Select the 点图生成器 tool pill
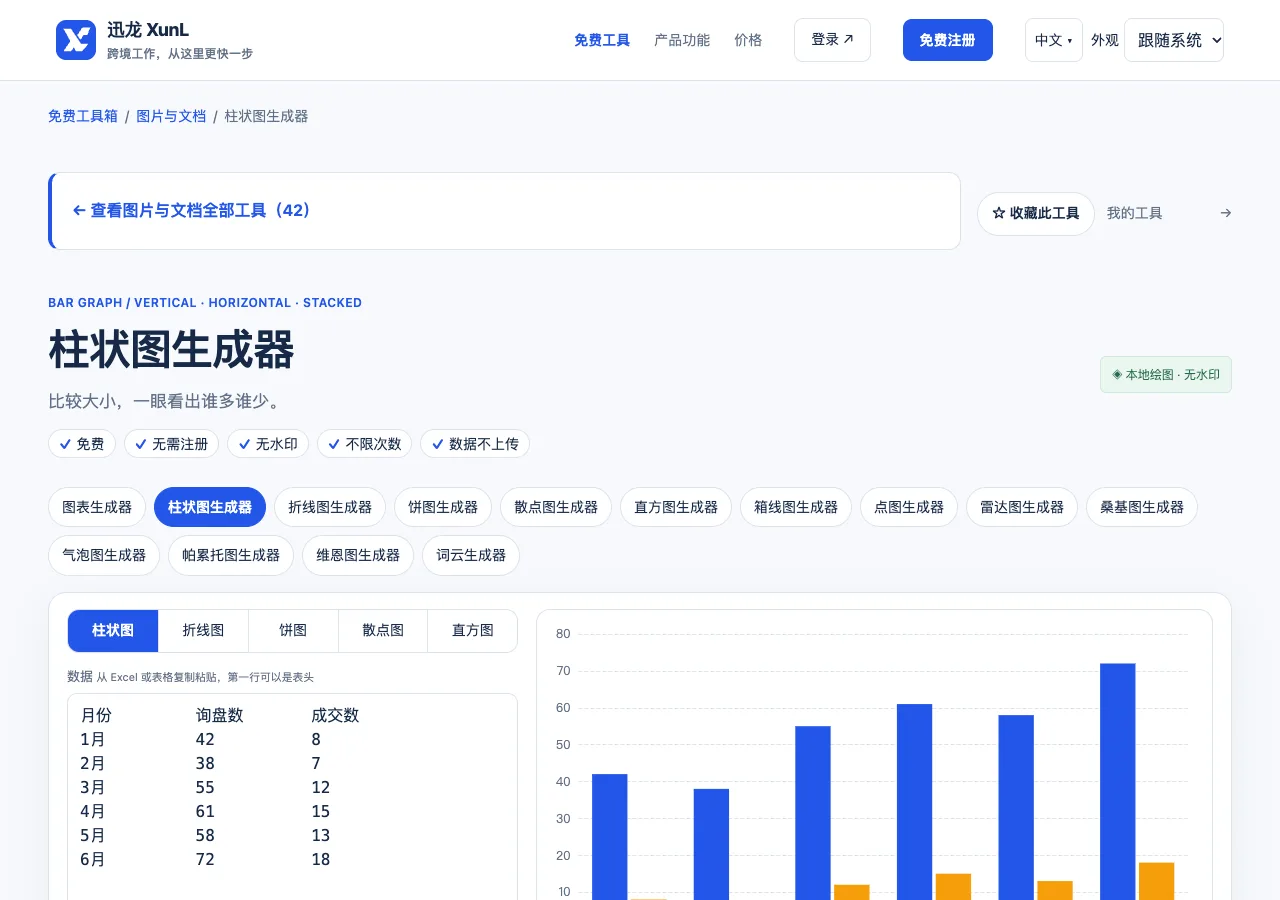This screenshot has height=900, width=1280. 909,507
